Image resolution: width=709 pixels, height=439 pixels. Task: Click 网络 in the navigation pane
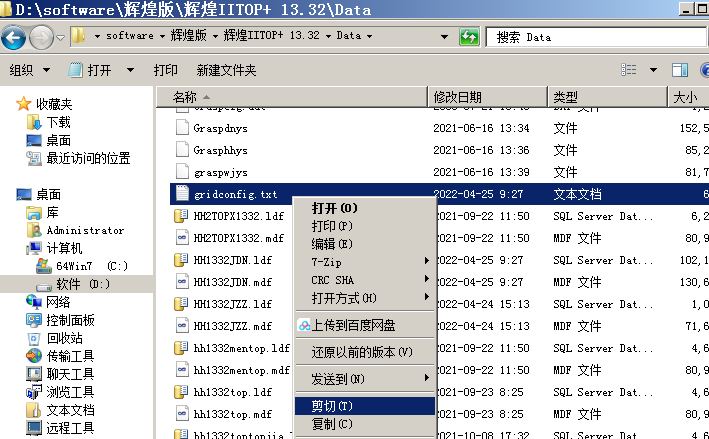[58, 302]
